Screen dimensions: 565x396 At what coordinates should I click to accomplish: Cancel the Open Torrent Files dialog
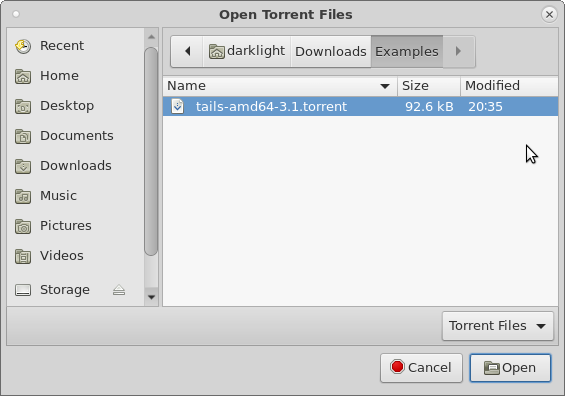pos(421,368)
